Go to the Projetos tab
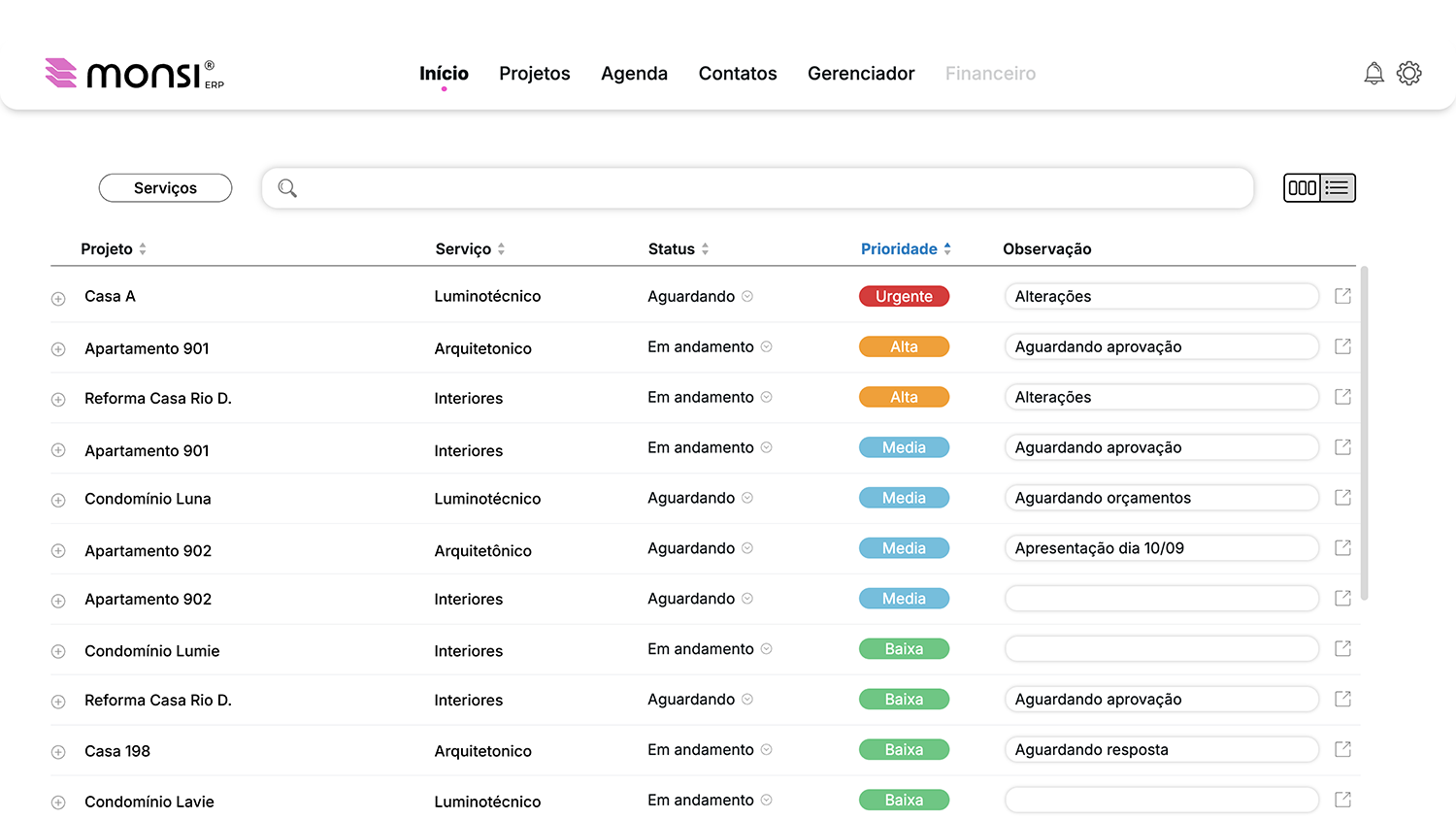This screenshot has height=819, width=1456. pos(534,74)
